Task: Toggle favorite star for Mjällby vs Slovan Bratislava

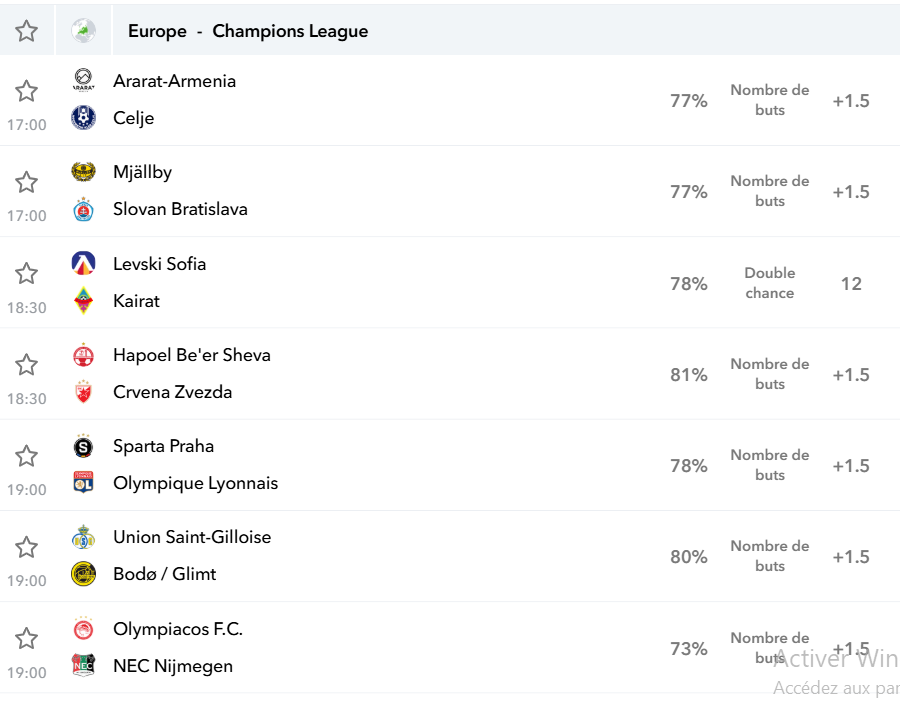Action: tap(26, 182)
